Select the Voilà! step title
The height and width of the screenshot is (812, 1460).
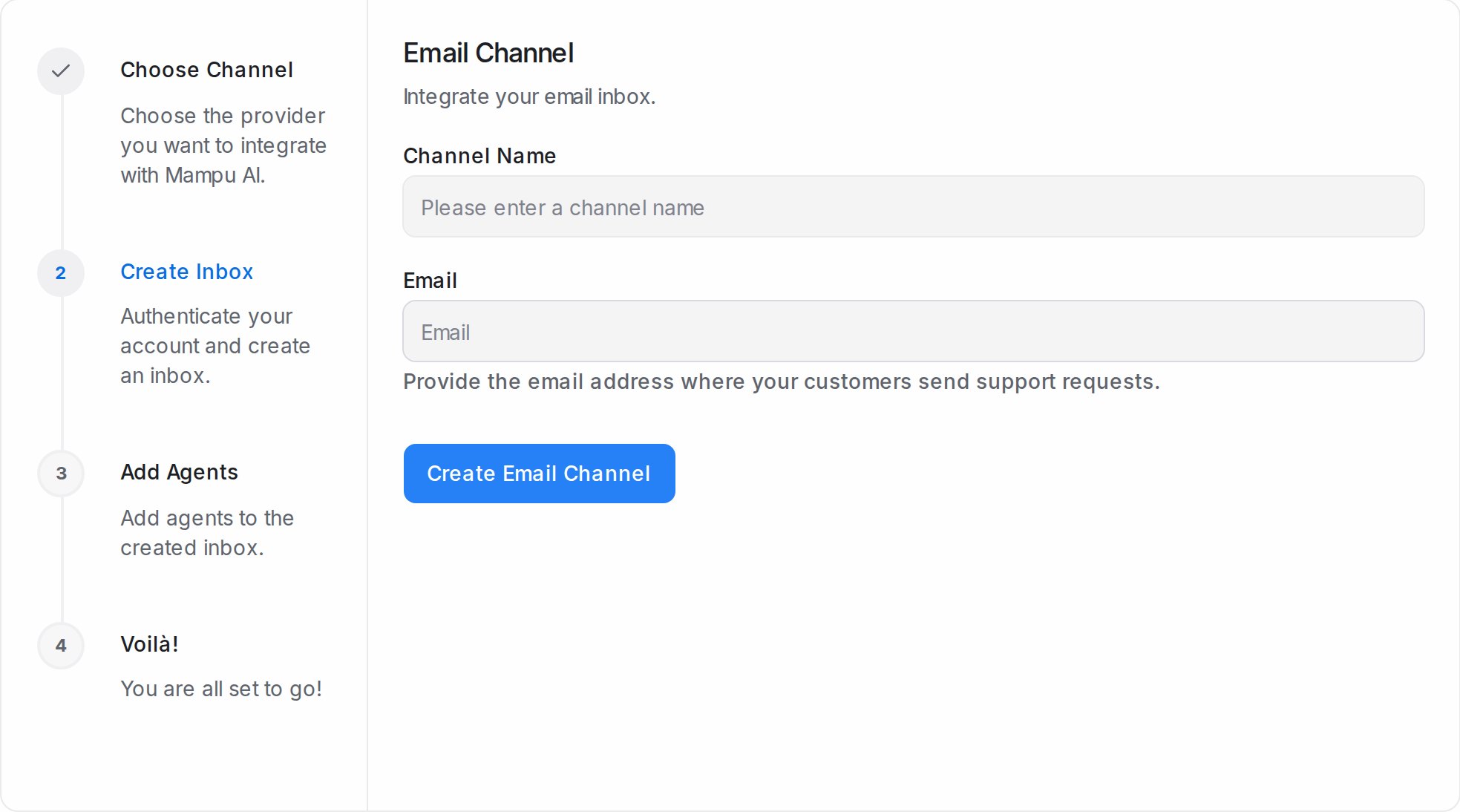(x=149, y=644)
